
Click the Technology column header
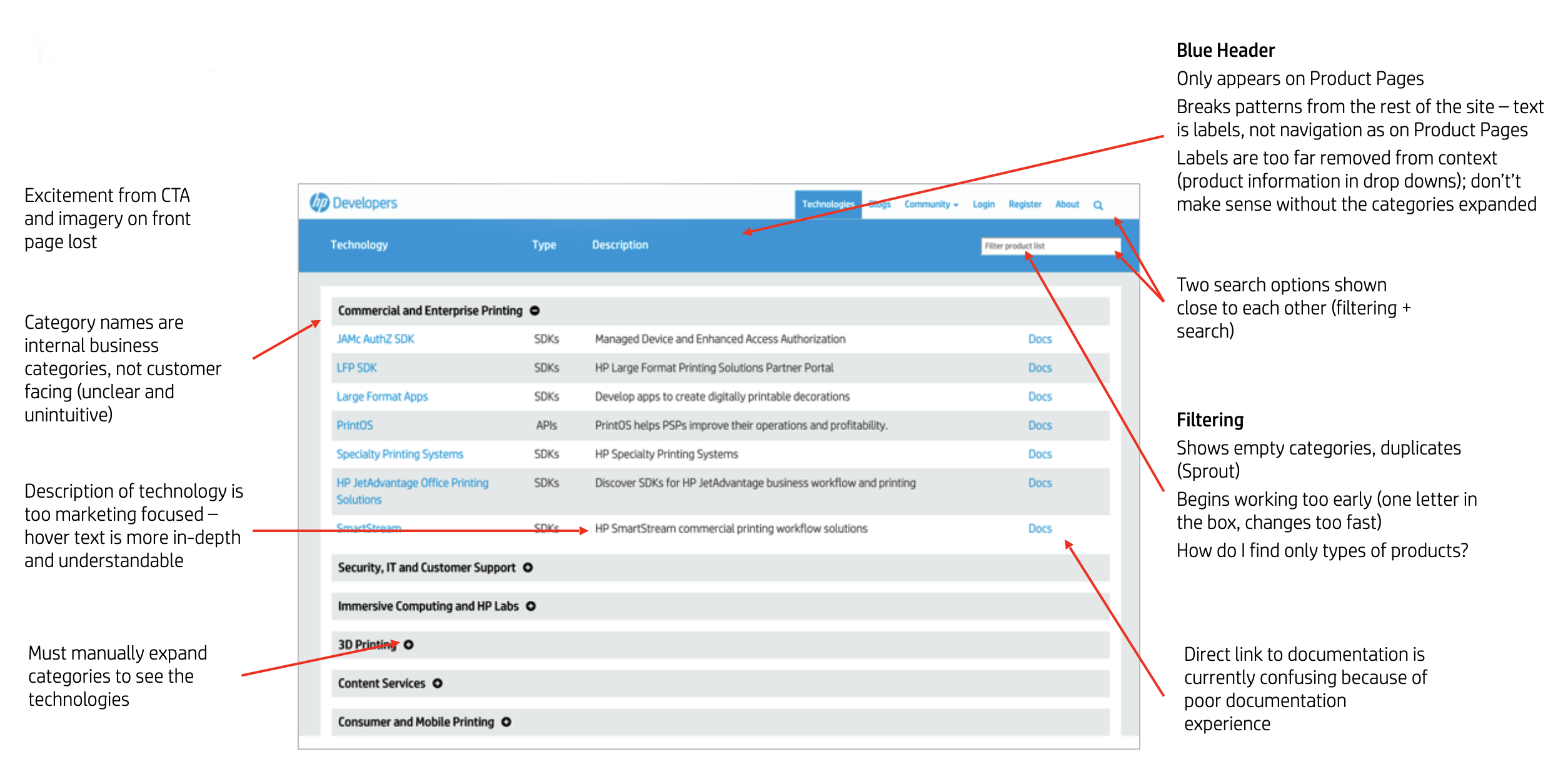coord(359,245)
